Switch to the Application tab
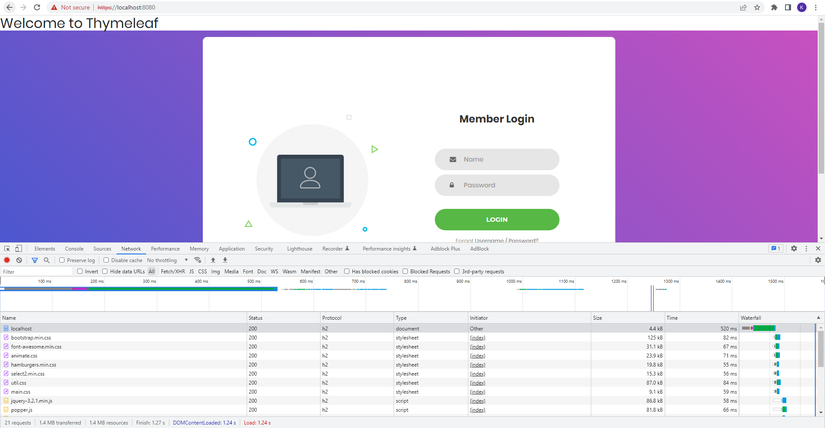 [232, 248]
